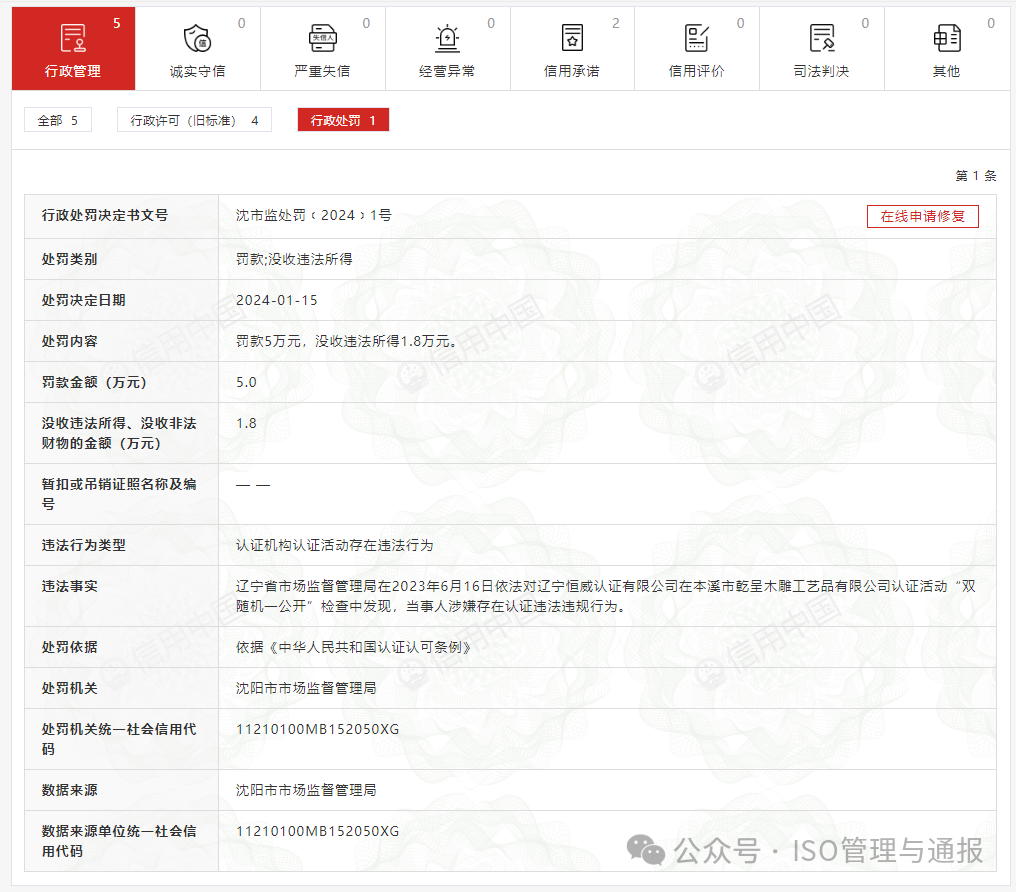Image resolution: width=1016 pixels, height=892 pixels.
Task: Switch to the 司法判决 tab label
Action: [822, 71]
